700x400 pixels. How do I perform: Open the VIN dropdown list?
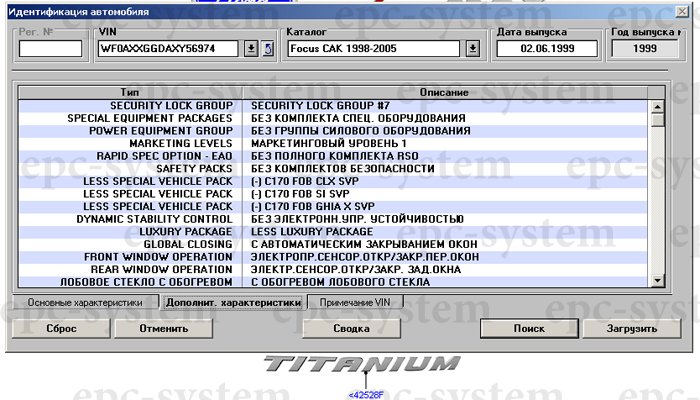pos(251,49)
